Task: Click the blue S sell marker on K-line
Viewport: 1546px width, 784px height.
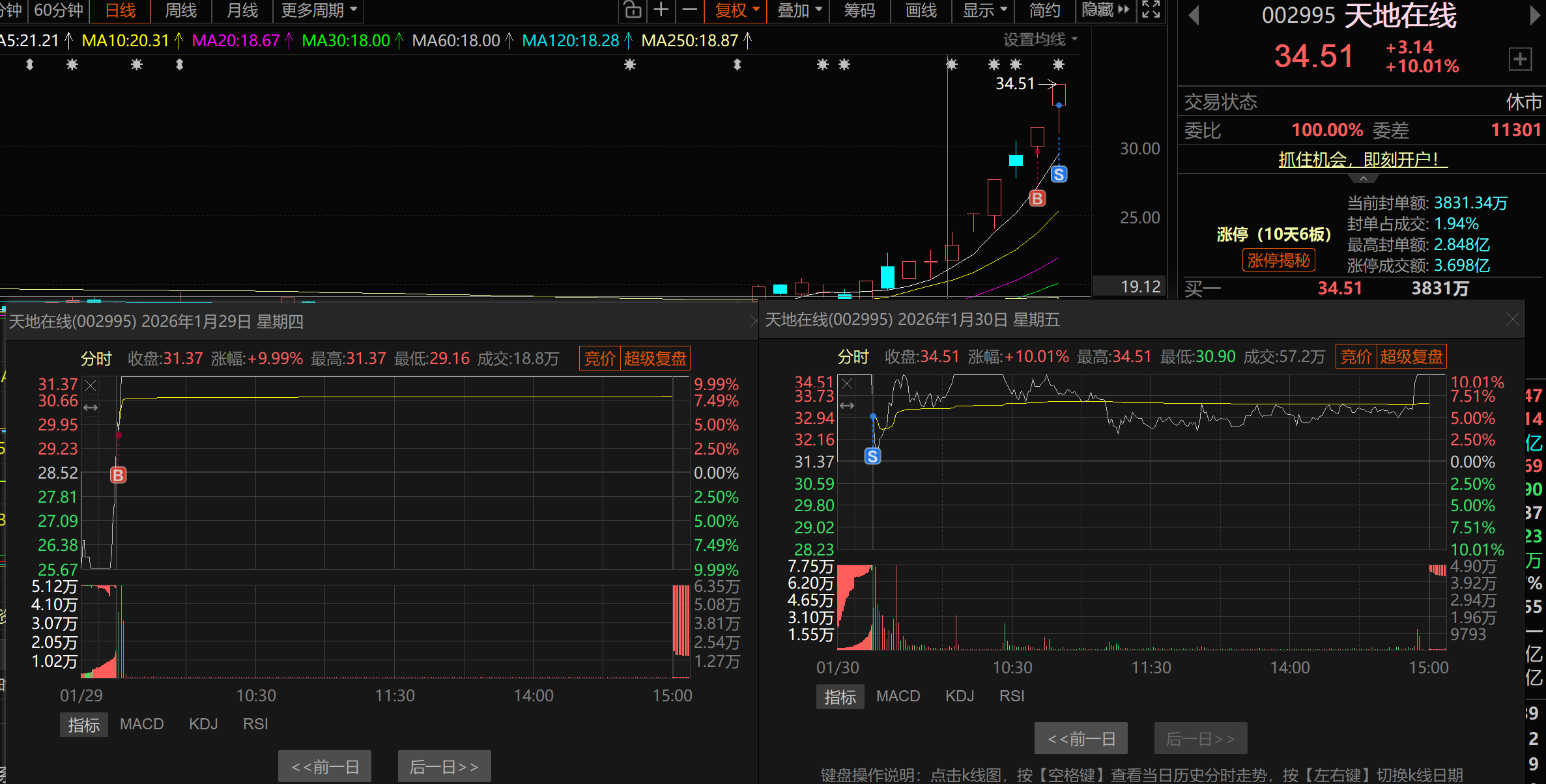Action: point(1059,175)
